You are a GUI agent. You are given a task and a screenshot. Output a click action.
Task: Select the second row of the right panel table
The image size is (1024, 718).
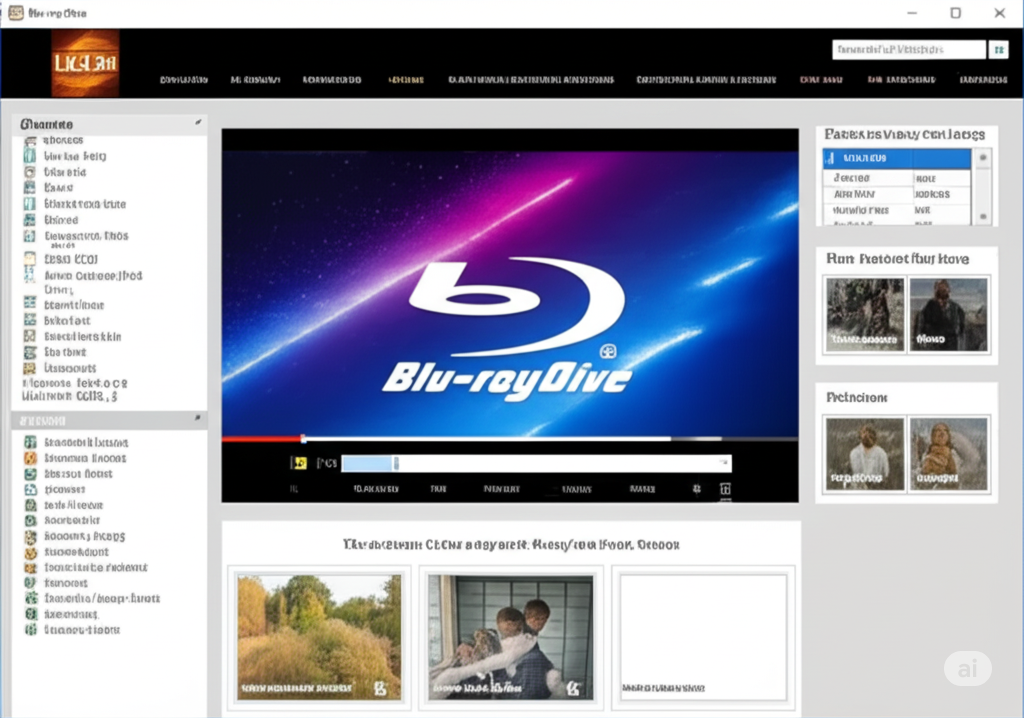(x=897, y=178)
